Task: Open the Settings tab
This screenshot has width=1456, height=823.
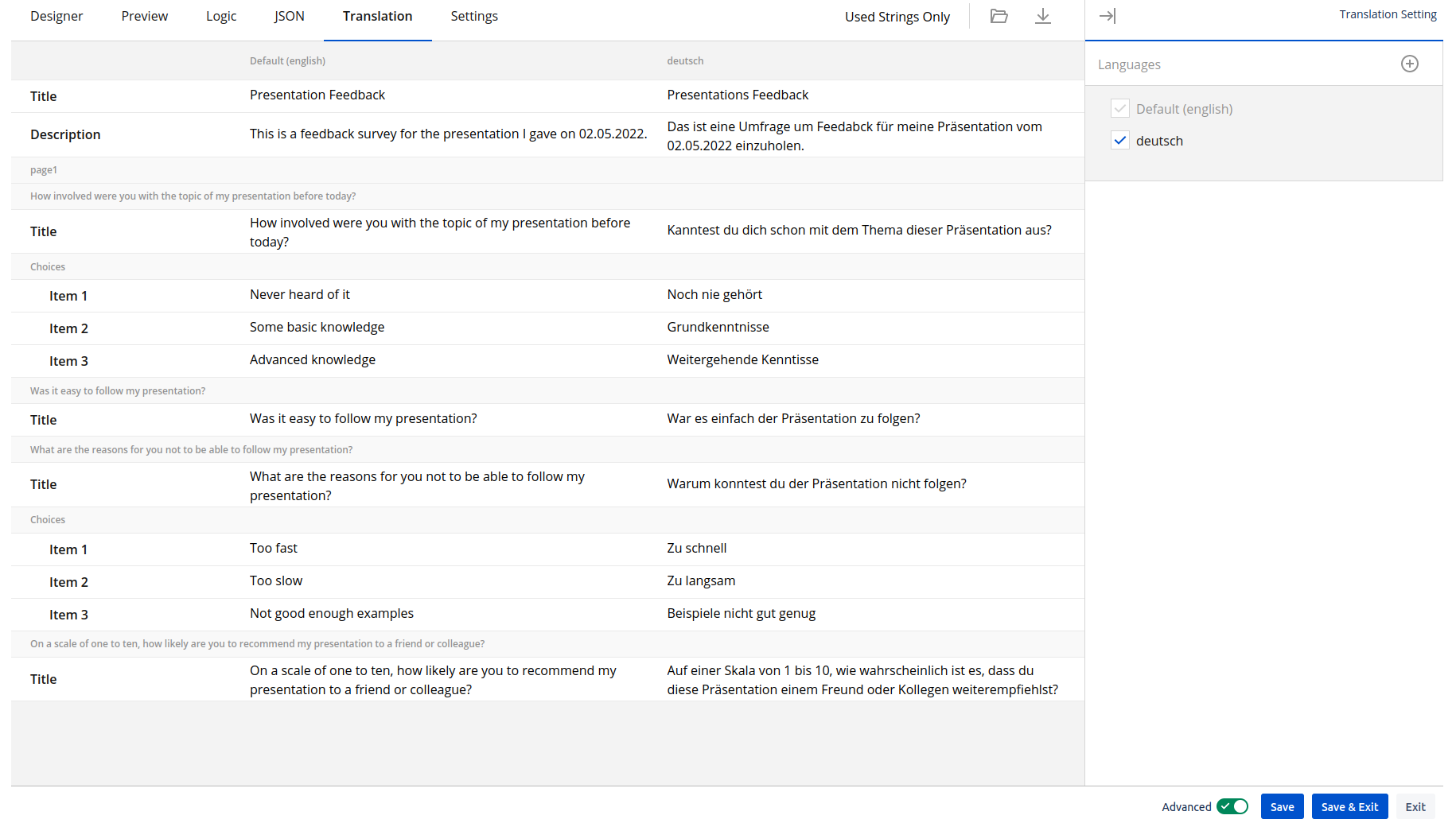Action: pos(474,17)
